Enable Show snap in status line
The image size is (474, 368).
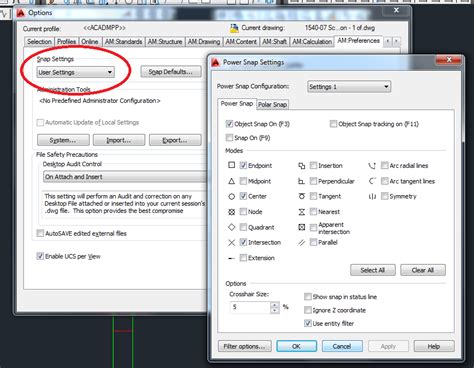pyautogui.click(x=308, y=297)
